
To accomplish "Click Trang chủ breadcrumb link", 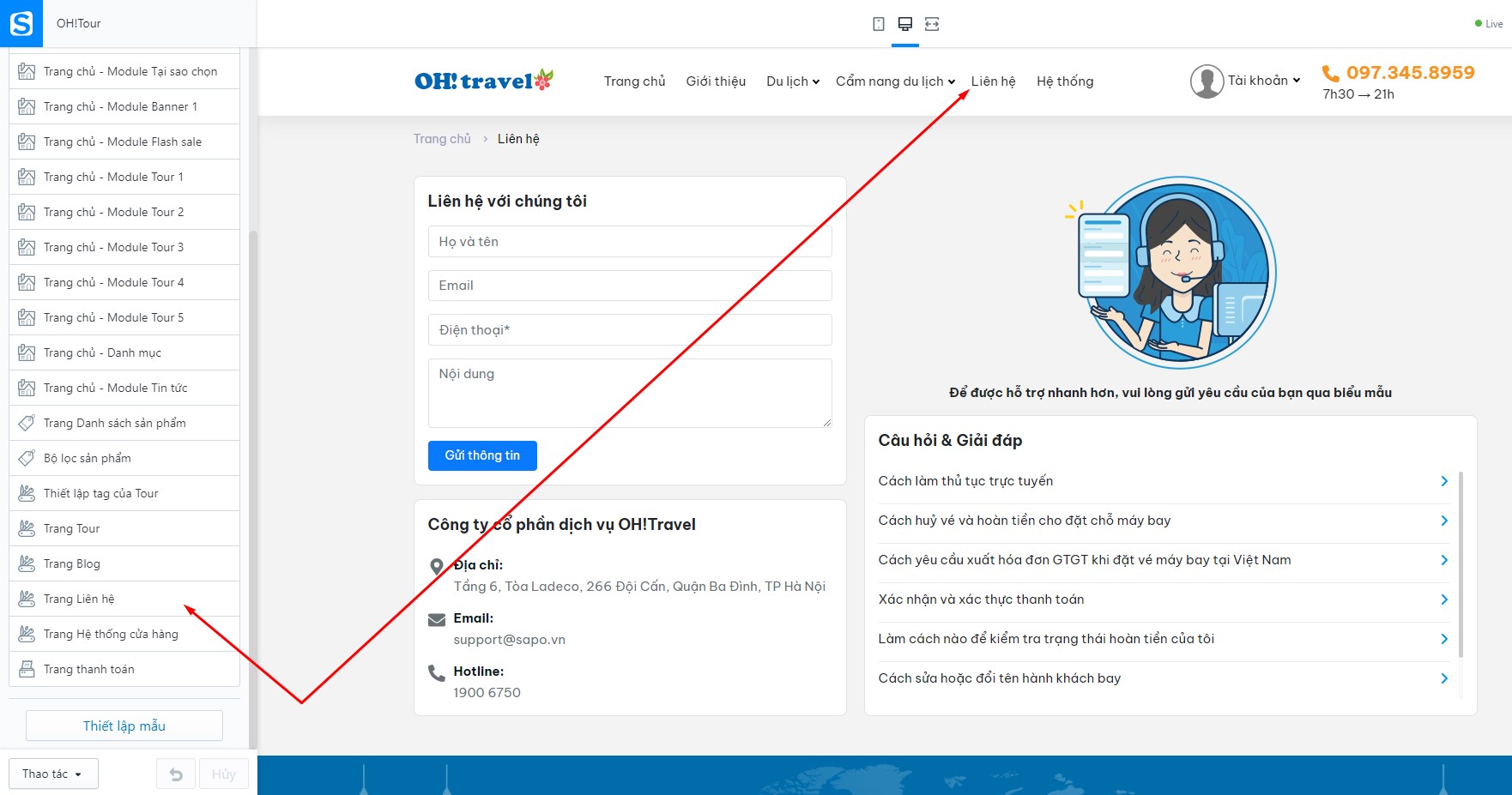I will point(442,139).
